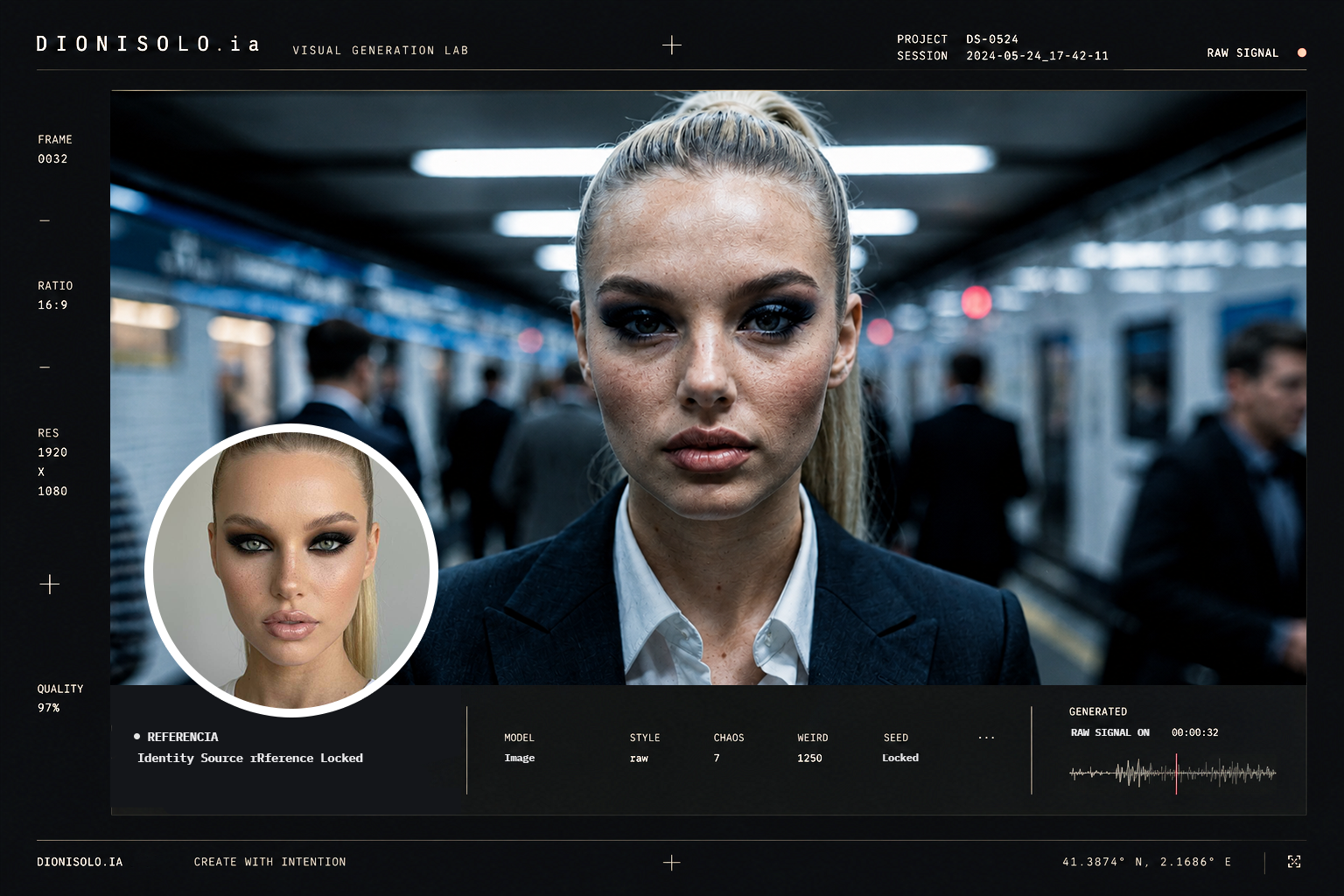1344x896 pixels.
Task: Click the fullscreen expand icon in the footer
Action: pyautogui.click(x=1294, y=862)
